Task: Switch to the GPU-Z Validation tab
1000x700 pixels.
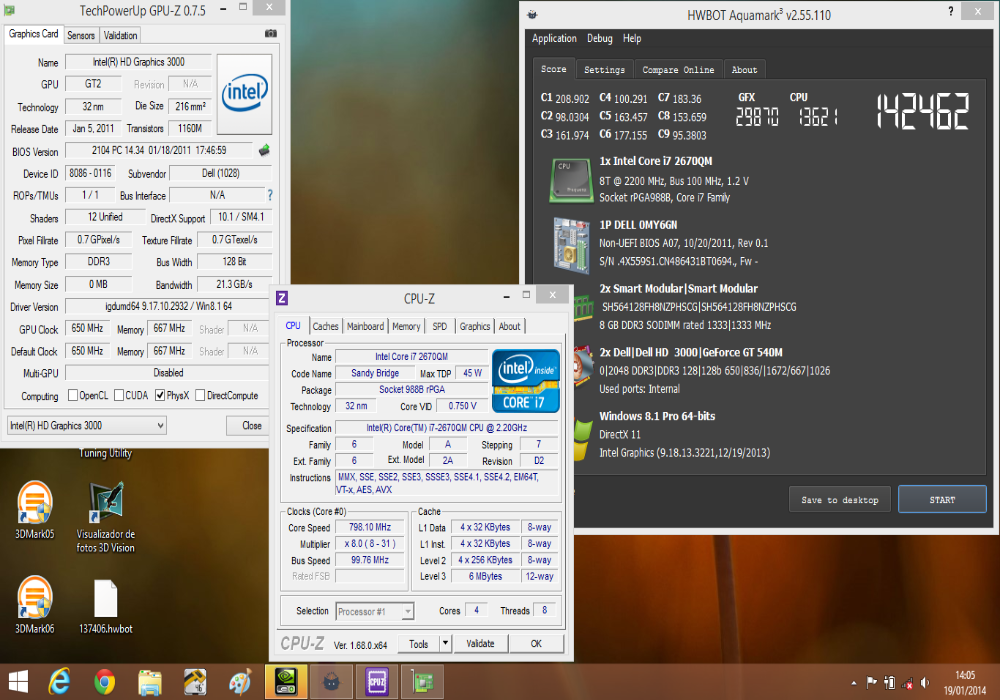Action: click(x=121, y=35)
